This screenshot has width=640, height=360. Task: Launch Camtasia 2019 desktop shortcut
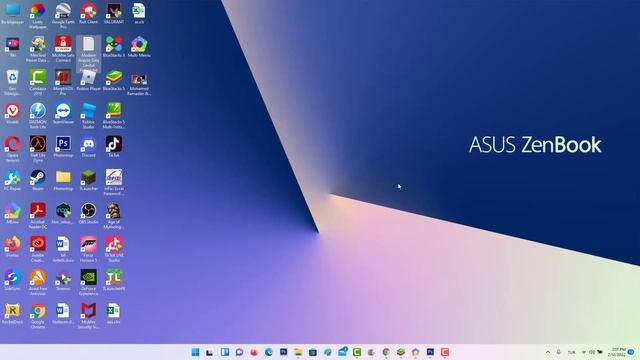pyautogui.click(x=38, y=82)
